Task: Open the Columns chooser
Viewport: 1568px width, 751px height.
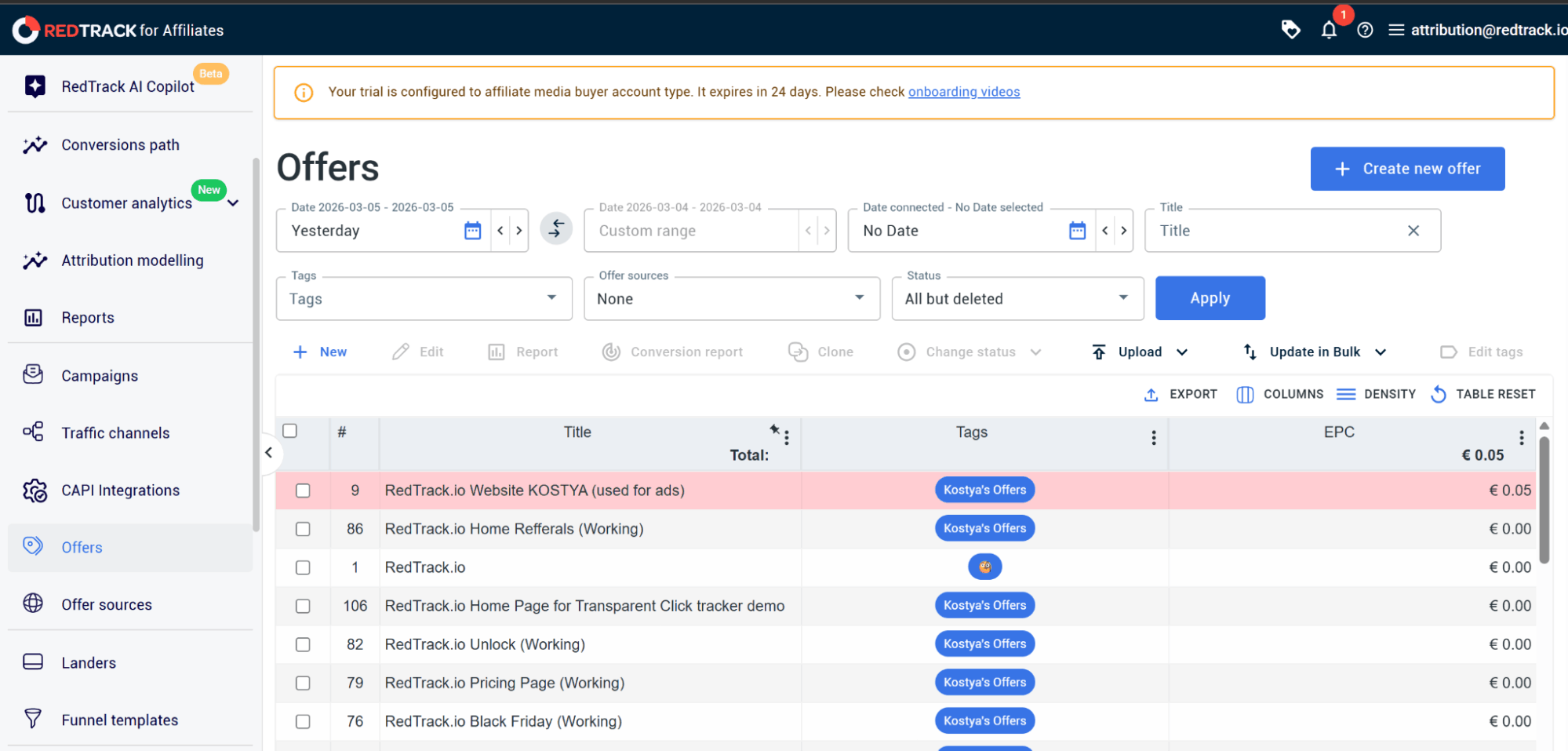Action: (1279, 394)
